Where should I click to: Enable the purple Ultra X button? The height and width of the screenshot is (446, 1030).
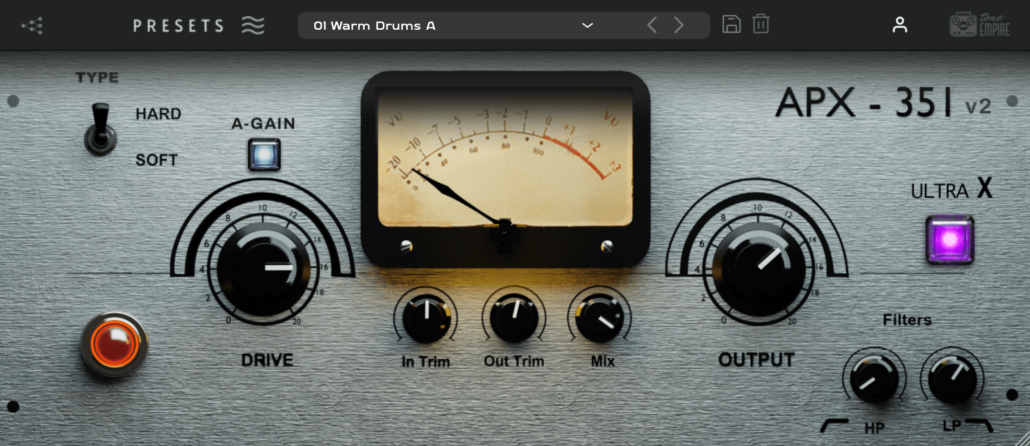(949, 240)
